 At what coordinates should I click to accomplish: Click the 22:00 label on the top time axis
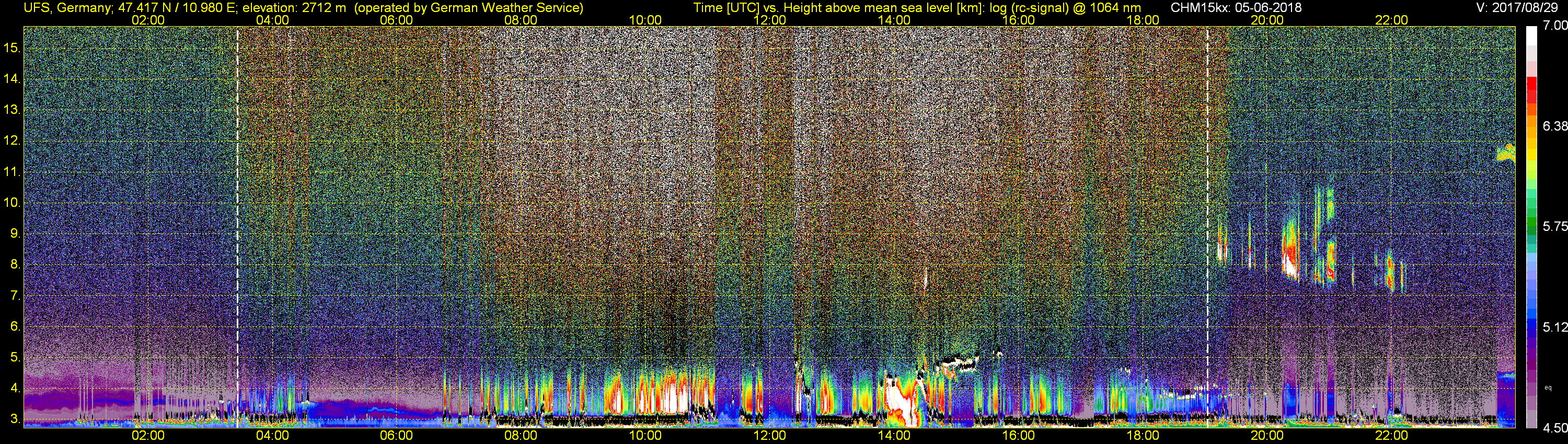pos(1391,20)
